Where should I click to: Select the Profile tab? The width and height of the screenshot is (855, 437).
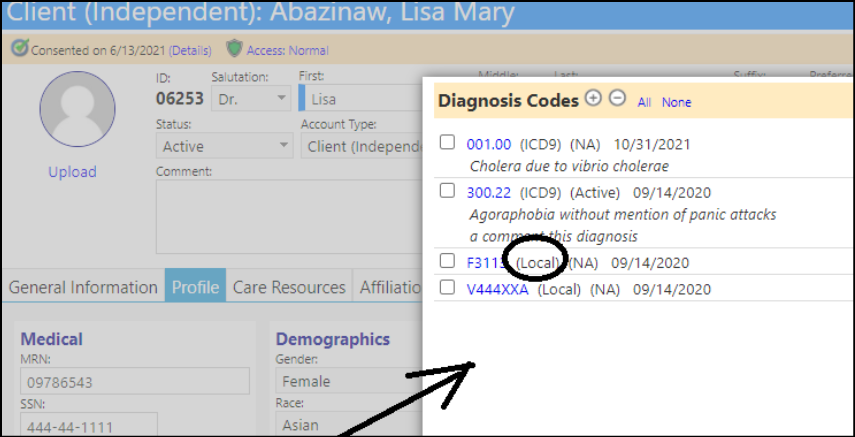pos(195,286)
